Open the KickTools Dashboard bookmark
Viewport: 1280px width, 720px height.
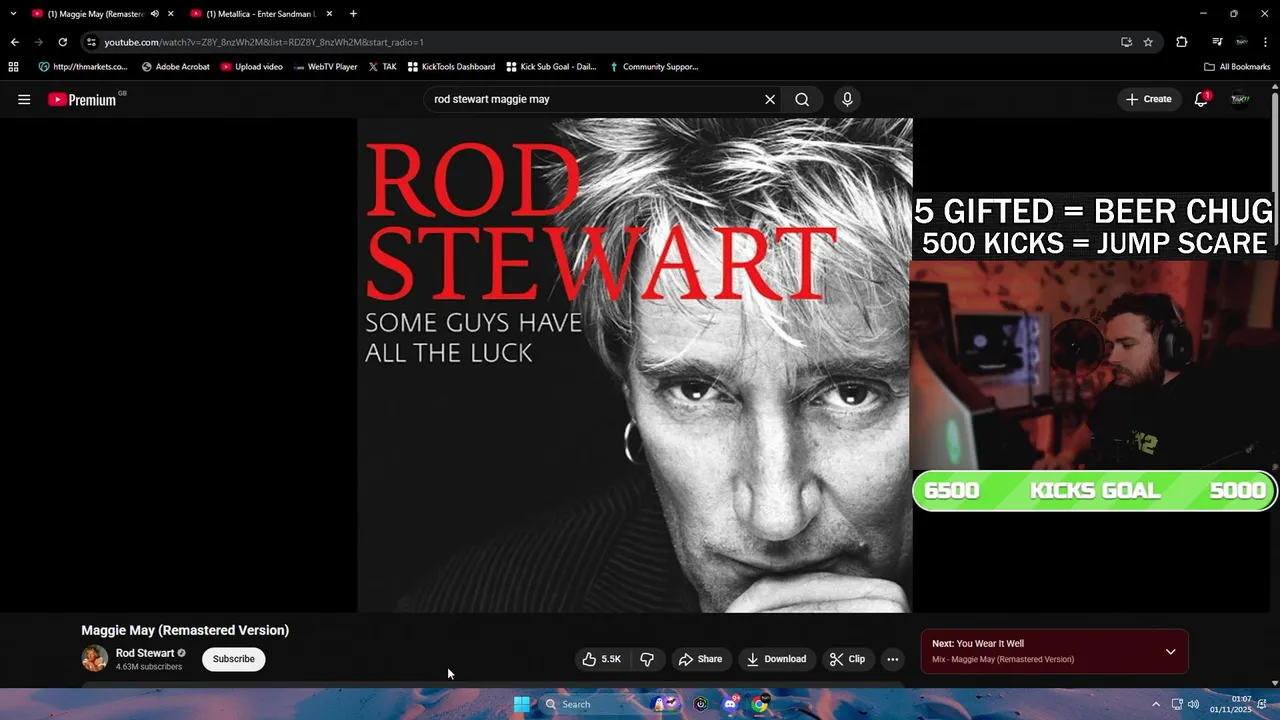451,67
